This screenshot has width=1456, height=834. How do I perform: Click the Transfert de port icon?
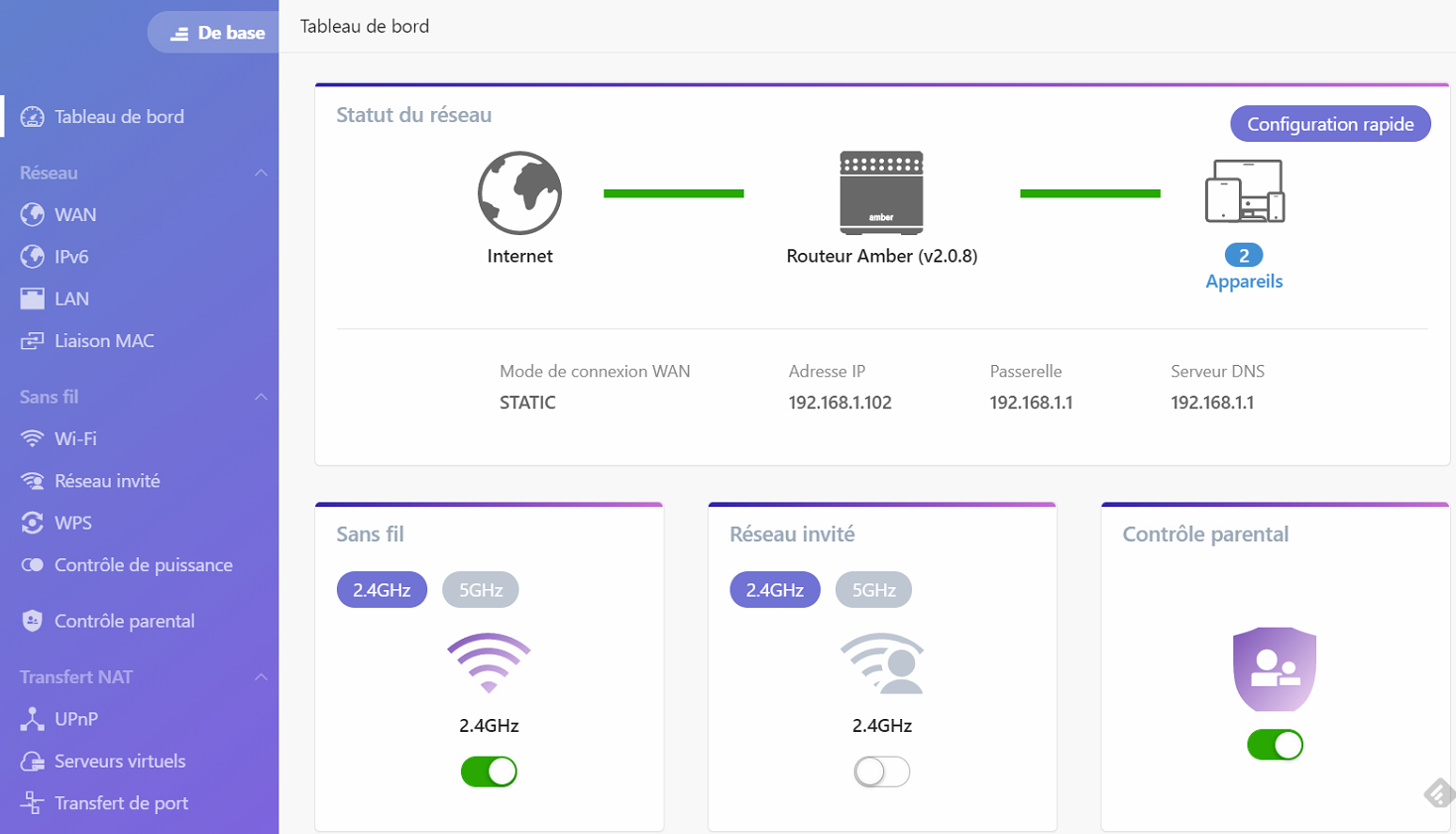pos(32,803)
